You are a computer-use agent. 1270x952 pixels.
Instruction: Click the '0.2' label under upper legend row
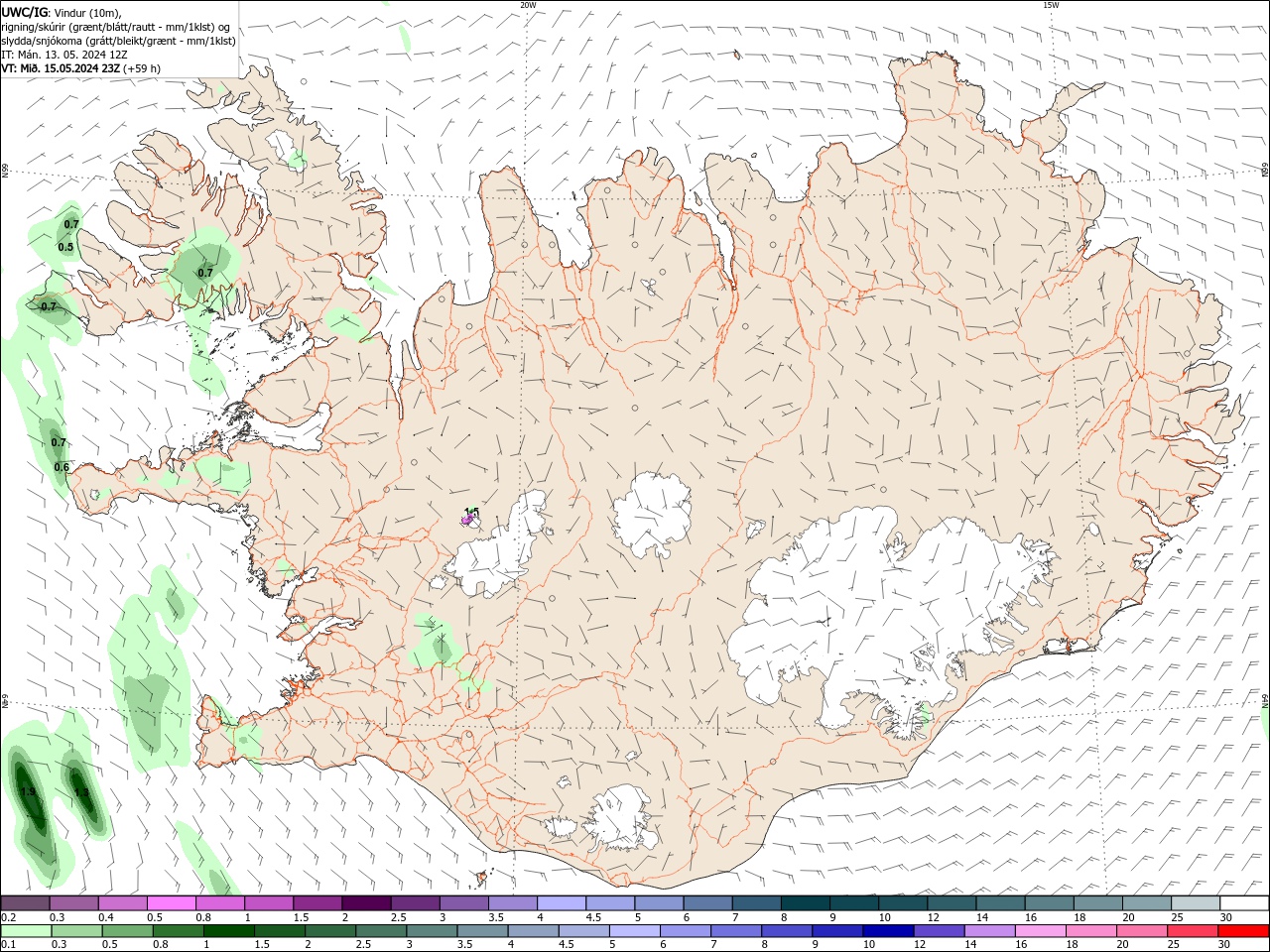point(7,917)
